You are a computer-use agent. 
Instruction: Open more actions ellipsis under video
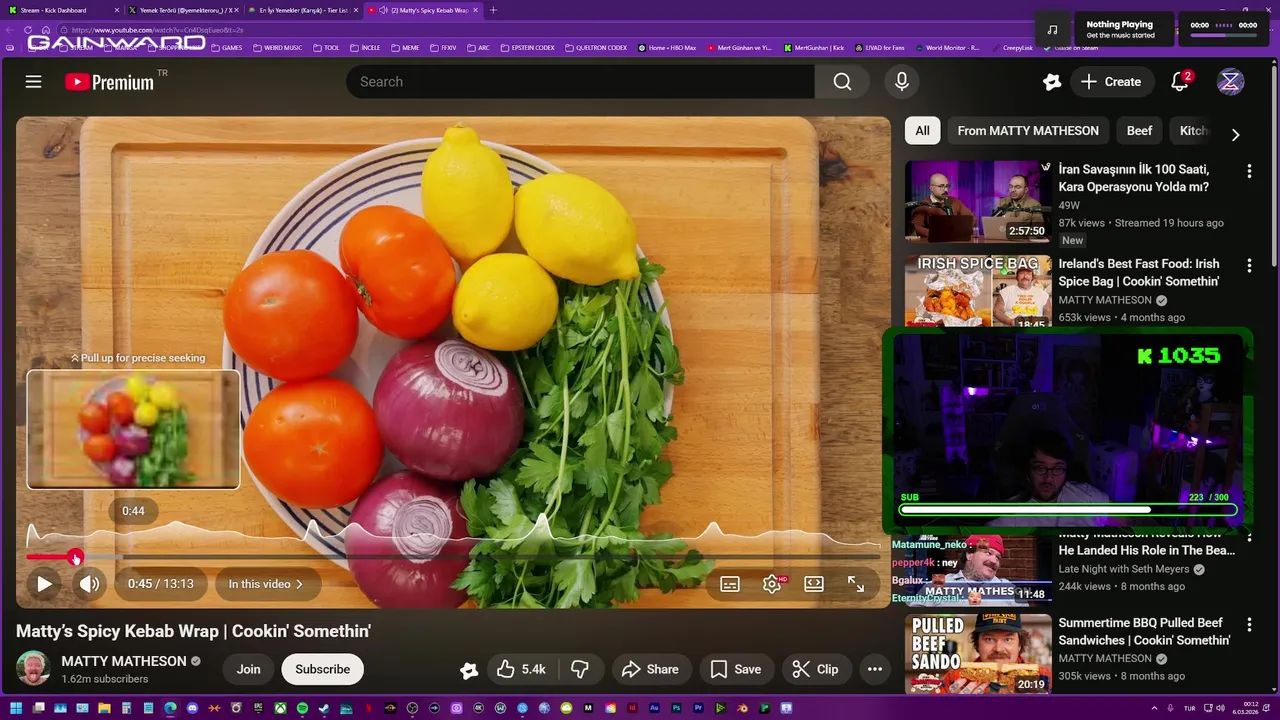pos(875,670)
